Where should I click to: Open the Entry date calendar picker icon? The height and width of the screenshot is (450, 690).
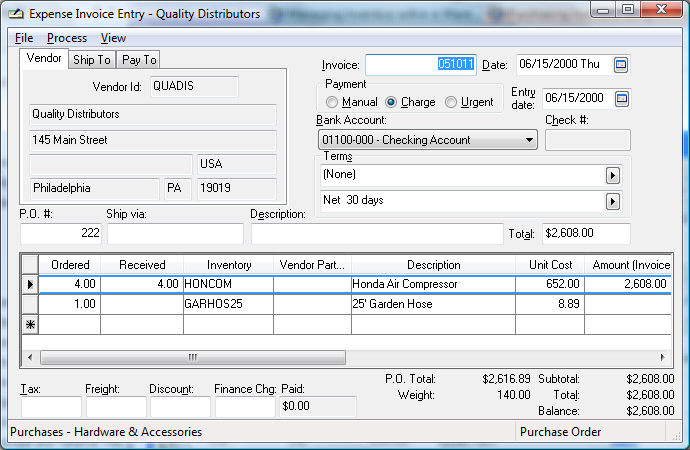pos(621,99)
